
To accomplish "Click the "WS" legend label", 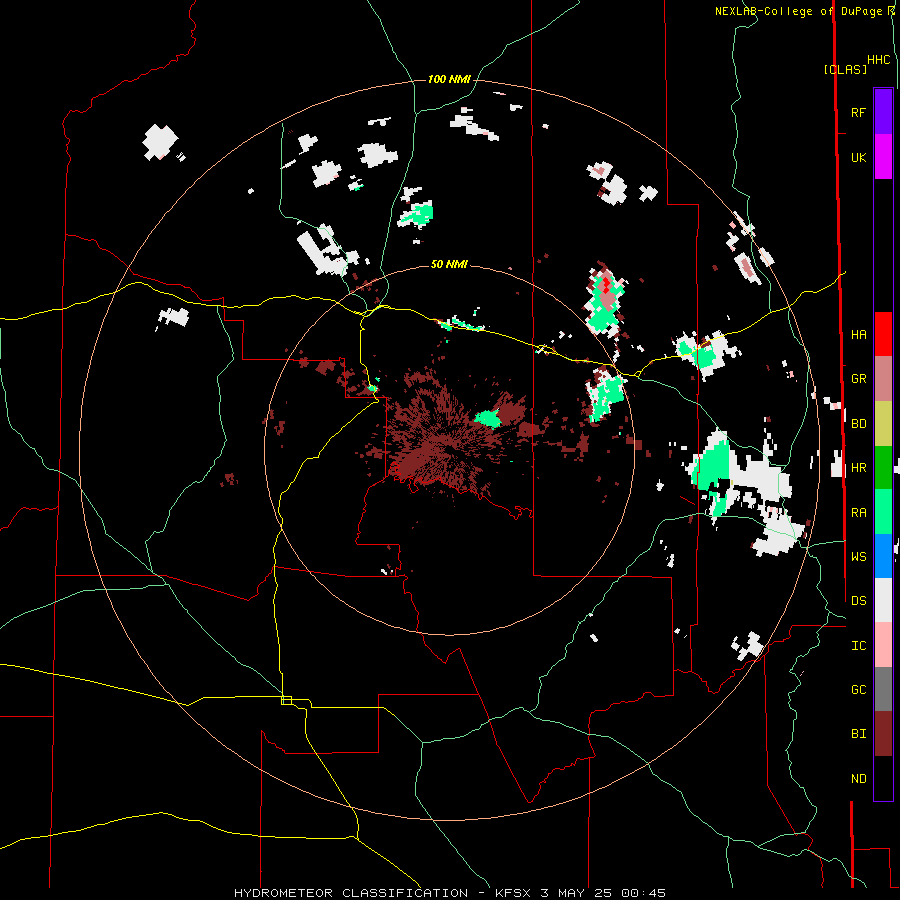I will (858, 557).
